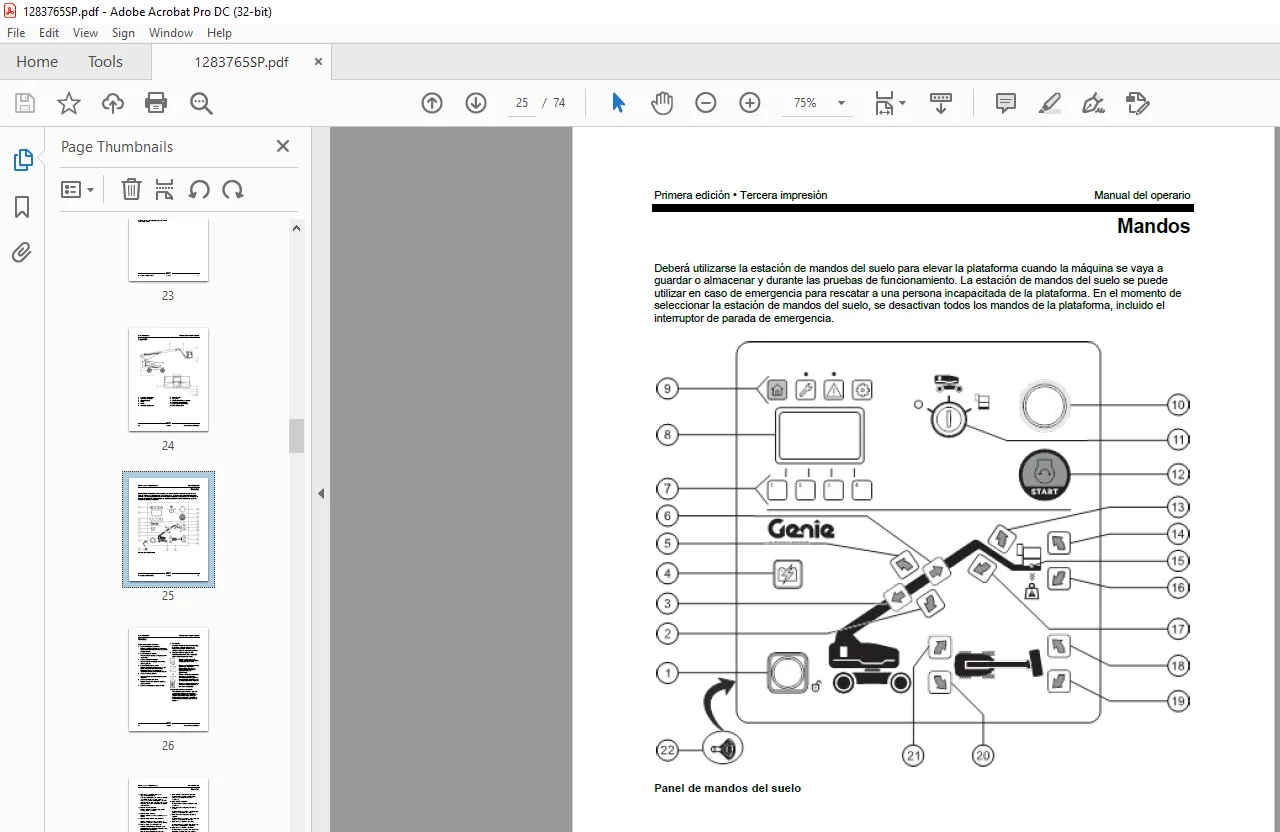This screenshot has width=1280, height=832.
Task: Select the 1283765SP.pdf document tab
Action: [x=241, y=62]
